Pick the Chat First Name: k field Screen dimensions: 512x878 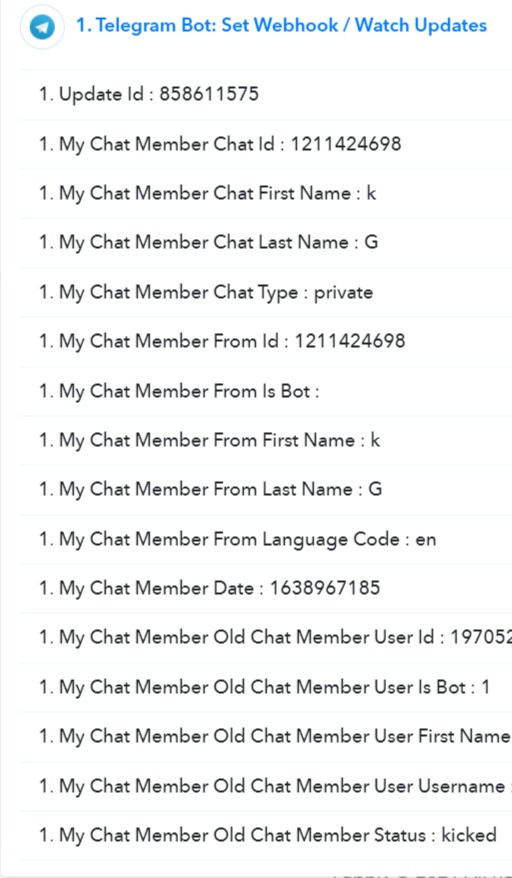coord(266,194)
